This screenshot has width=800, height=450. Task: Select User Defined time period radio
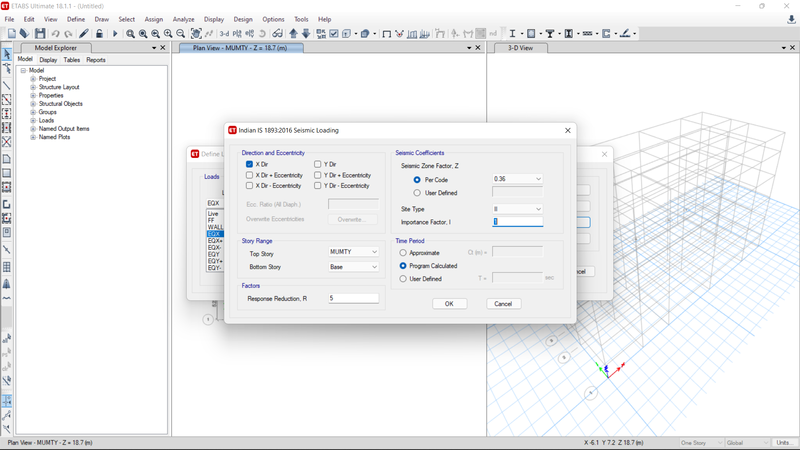click(x=403, y=279)
